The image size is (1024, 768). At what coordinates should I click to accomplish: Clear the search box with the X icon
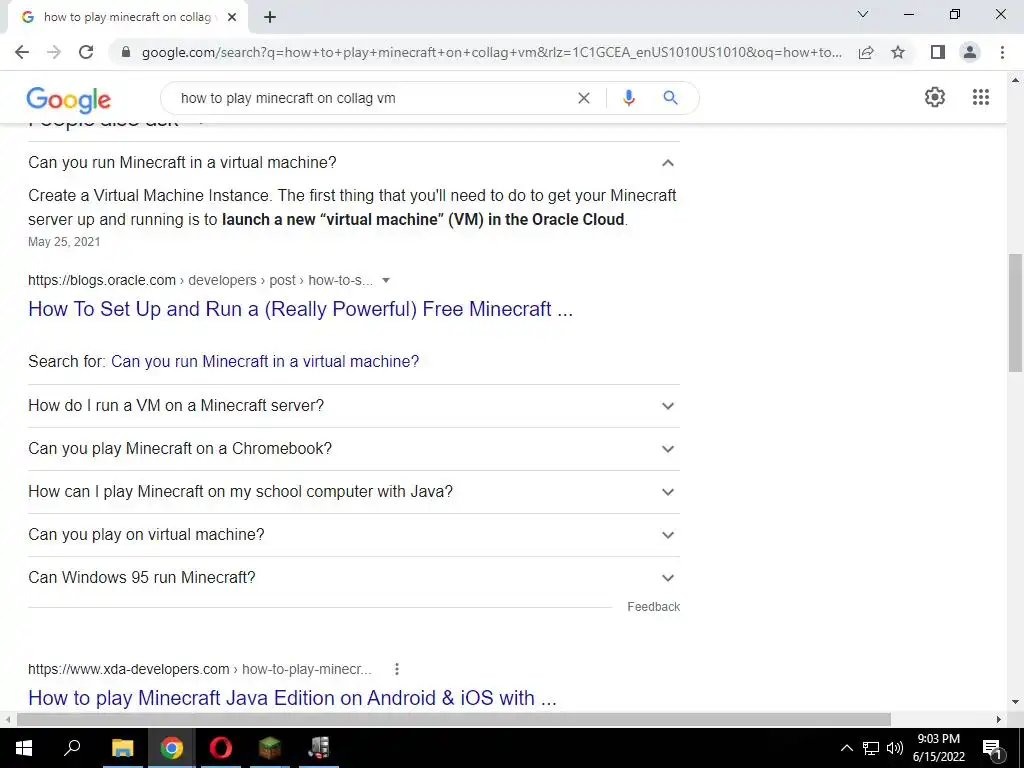click(584, 98)
